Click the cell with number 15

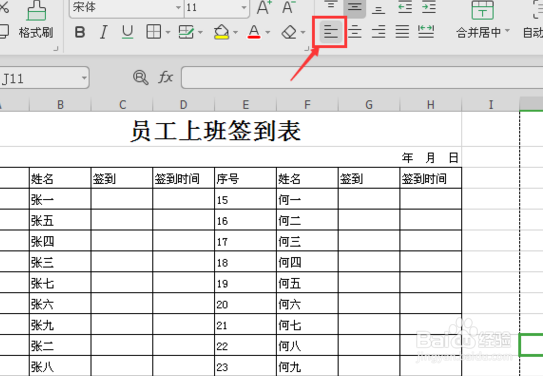pos(246,200)
